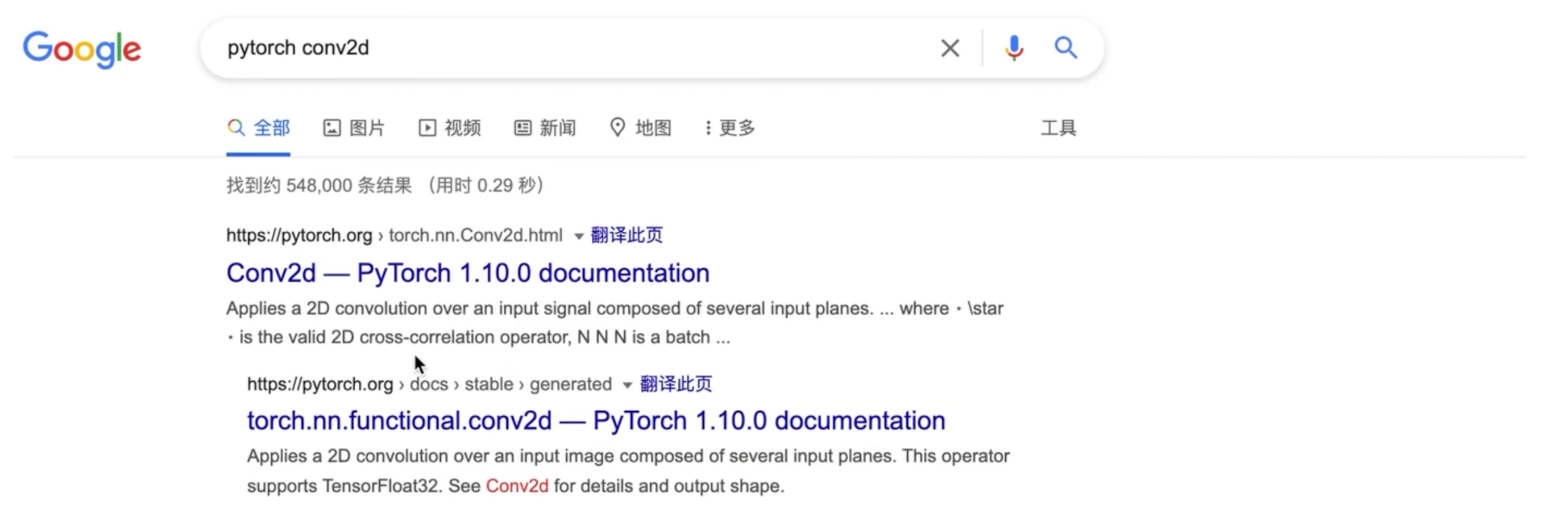Expand dropdown arrow next to torch.nn.Conv2d.html
1568x526 pixels.
point(578,236)
